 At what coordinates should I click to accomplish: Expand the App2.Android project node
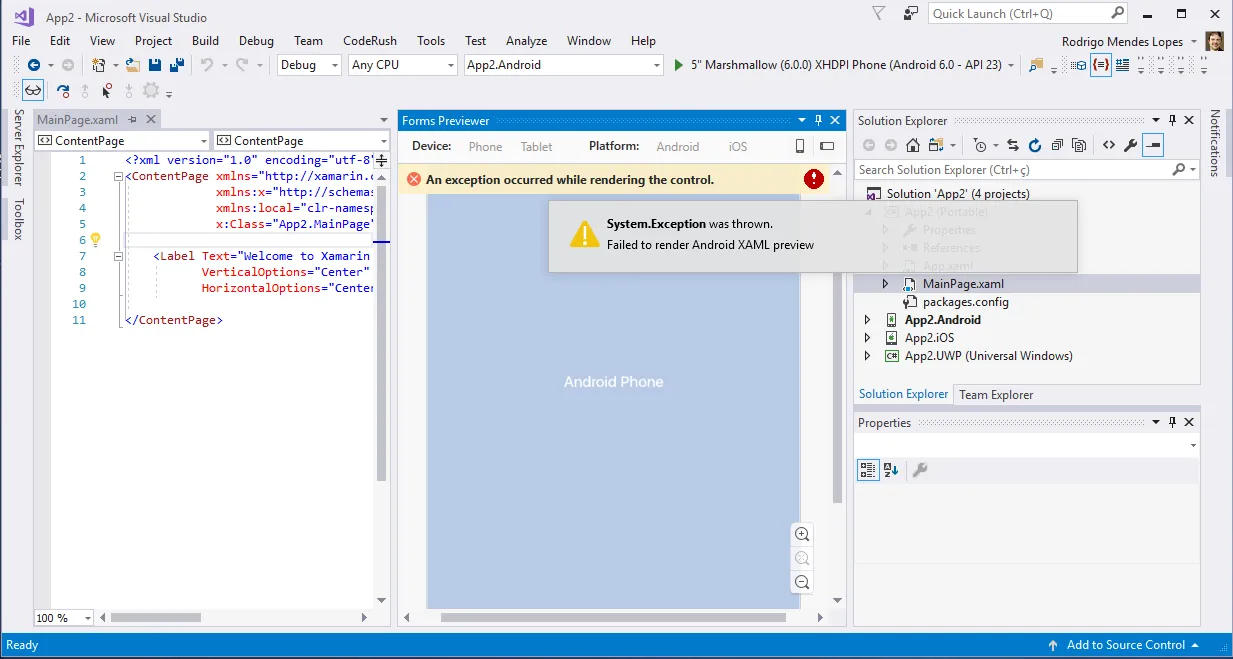coord(867,320)
